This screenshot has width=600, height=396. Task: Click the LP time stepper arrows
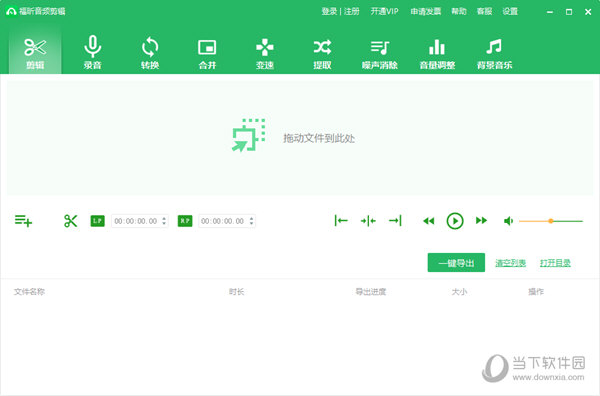tap(164, 221)
